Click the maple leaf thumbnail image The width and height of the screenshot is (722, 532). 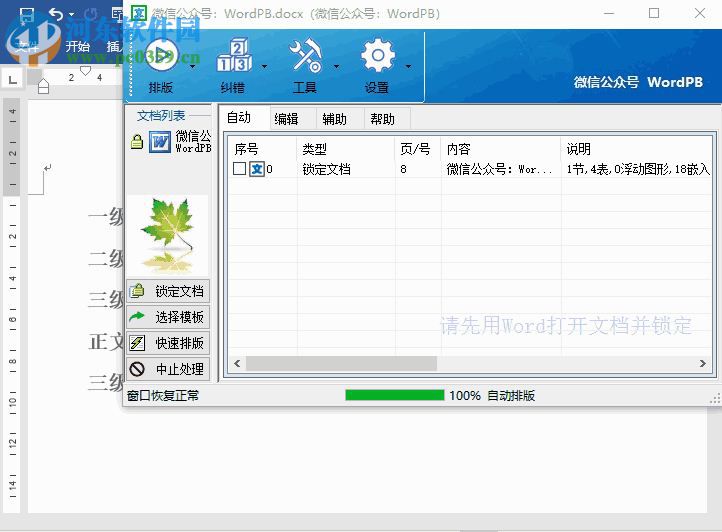(168, 235)
